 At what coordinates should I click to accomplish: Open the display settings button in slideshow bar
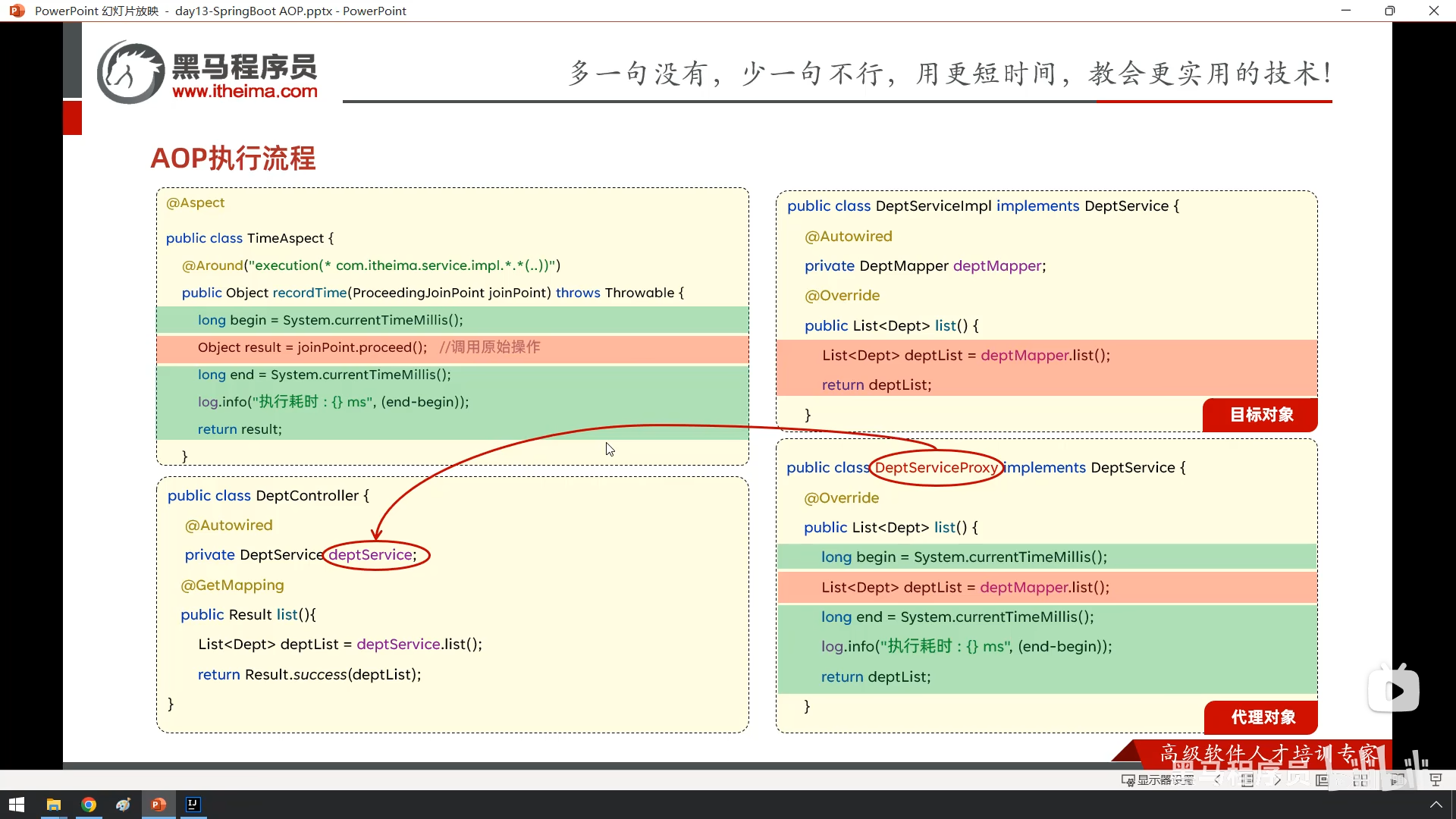(x=1158, y=780)
